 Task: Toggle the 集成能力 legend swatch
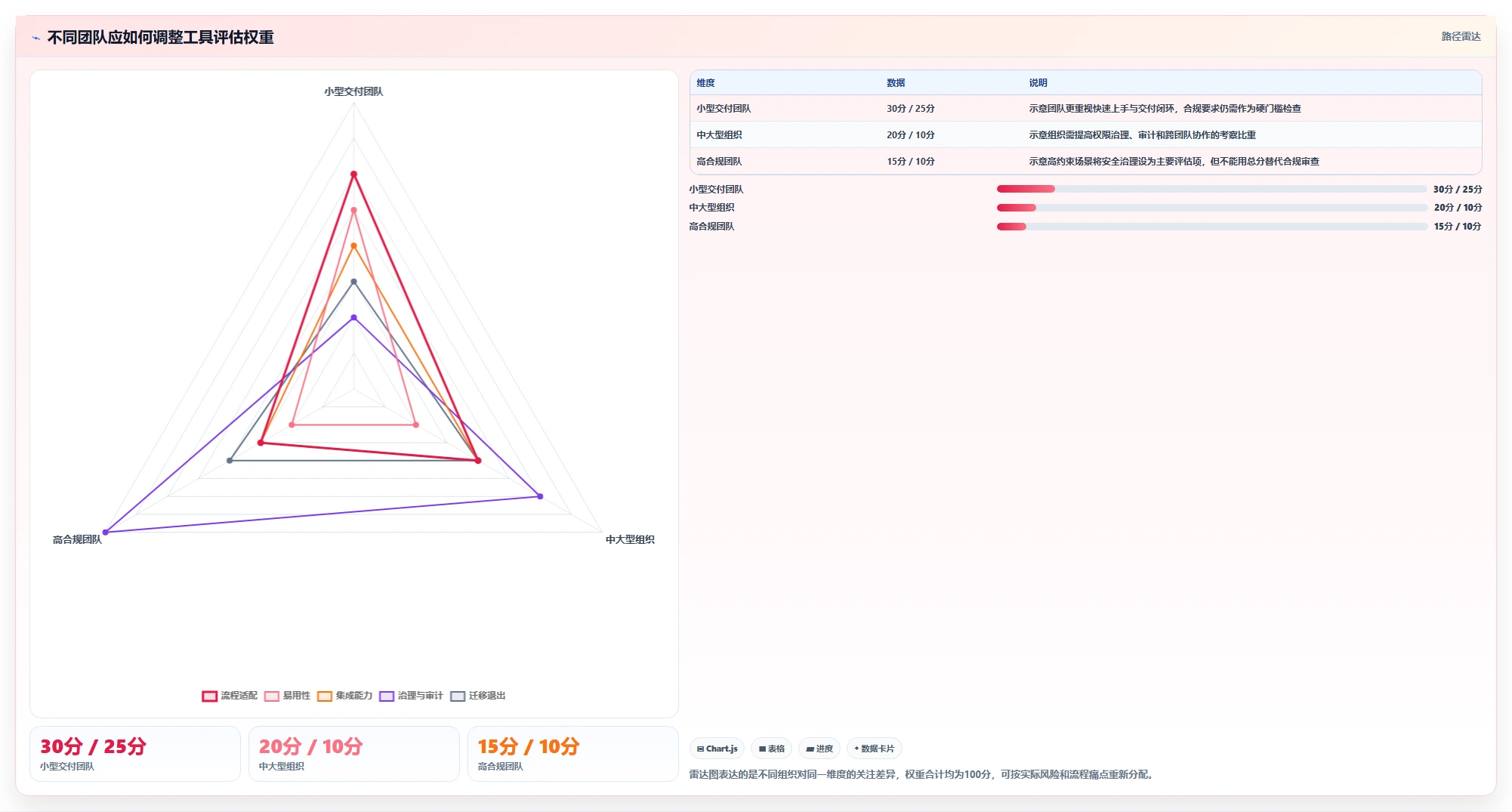325,696
